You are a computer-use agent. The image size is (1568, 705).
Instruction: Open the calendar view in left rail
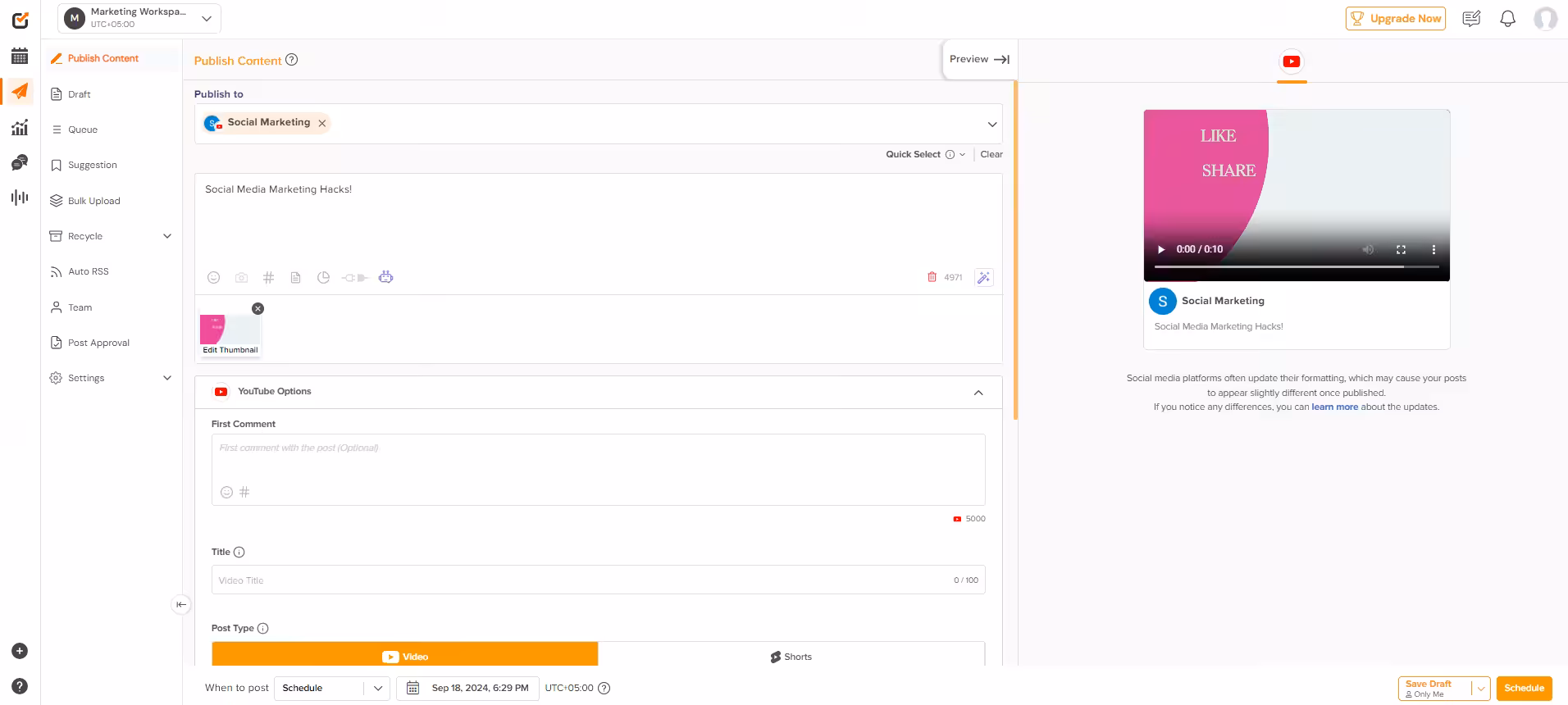tap(20, 56)
